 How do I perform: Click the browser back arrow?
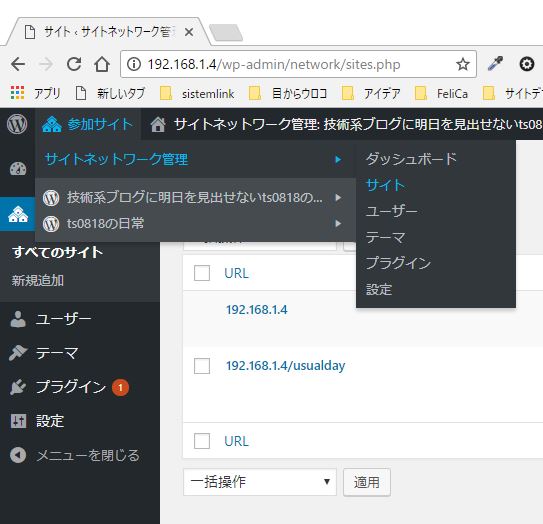click(x=18, y=64)
